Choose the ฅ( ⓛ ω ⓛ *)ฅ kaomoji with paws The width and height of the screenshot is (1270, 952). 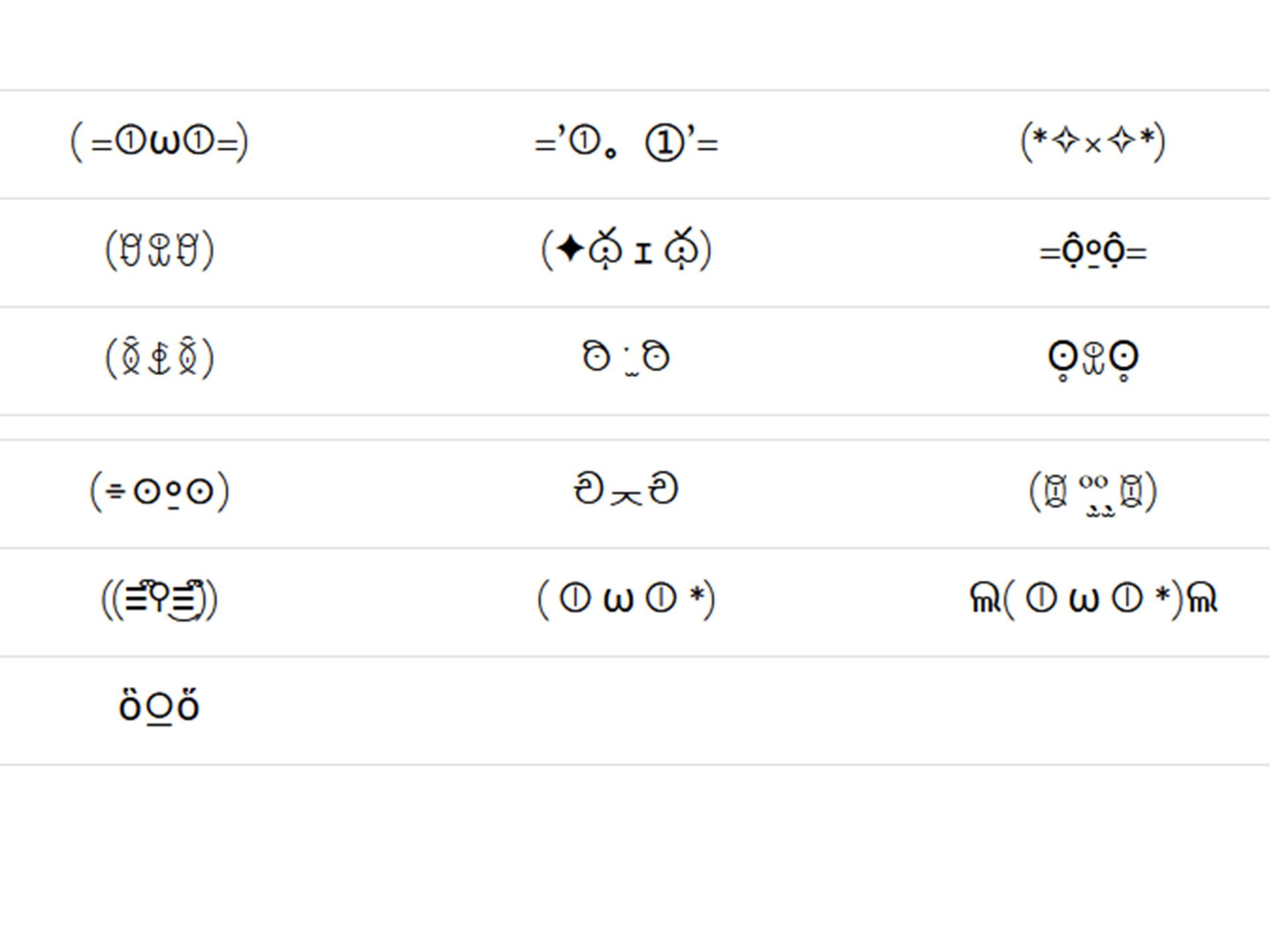pos(1093,599)
